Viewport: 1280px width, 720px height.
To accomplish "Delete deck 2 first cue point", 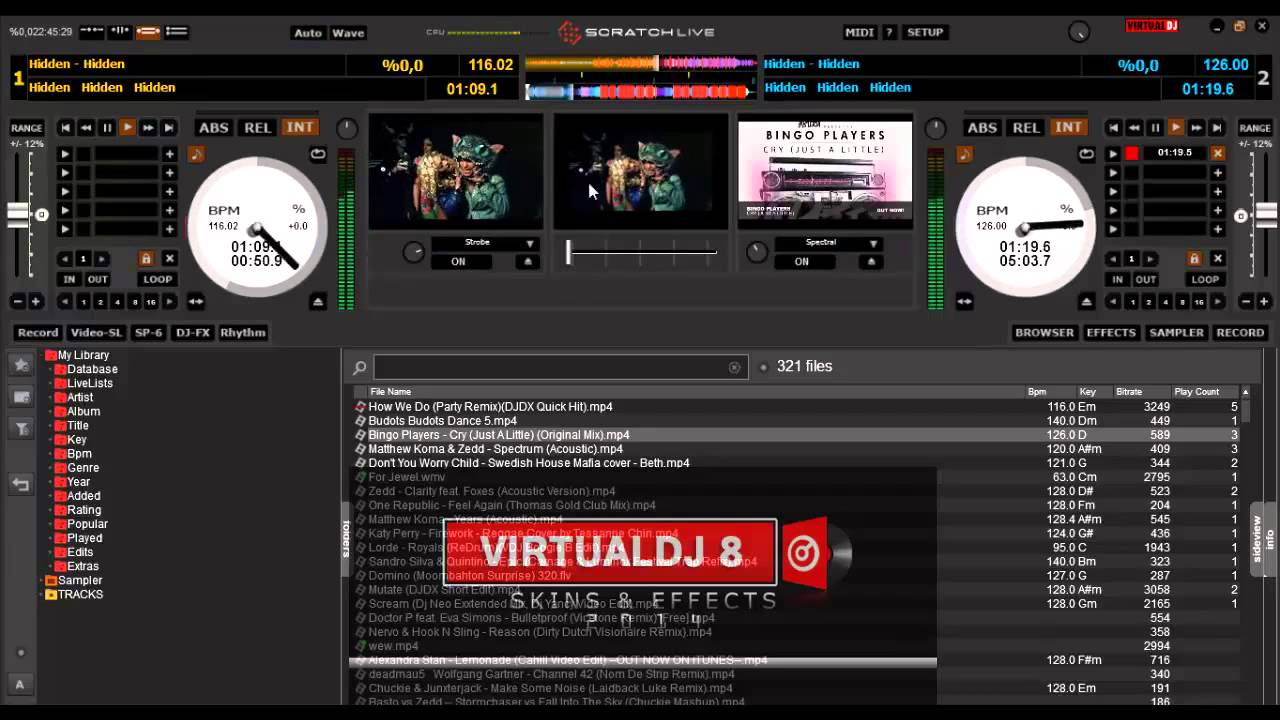I will pos(1218,153).
